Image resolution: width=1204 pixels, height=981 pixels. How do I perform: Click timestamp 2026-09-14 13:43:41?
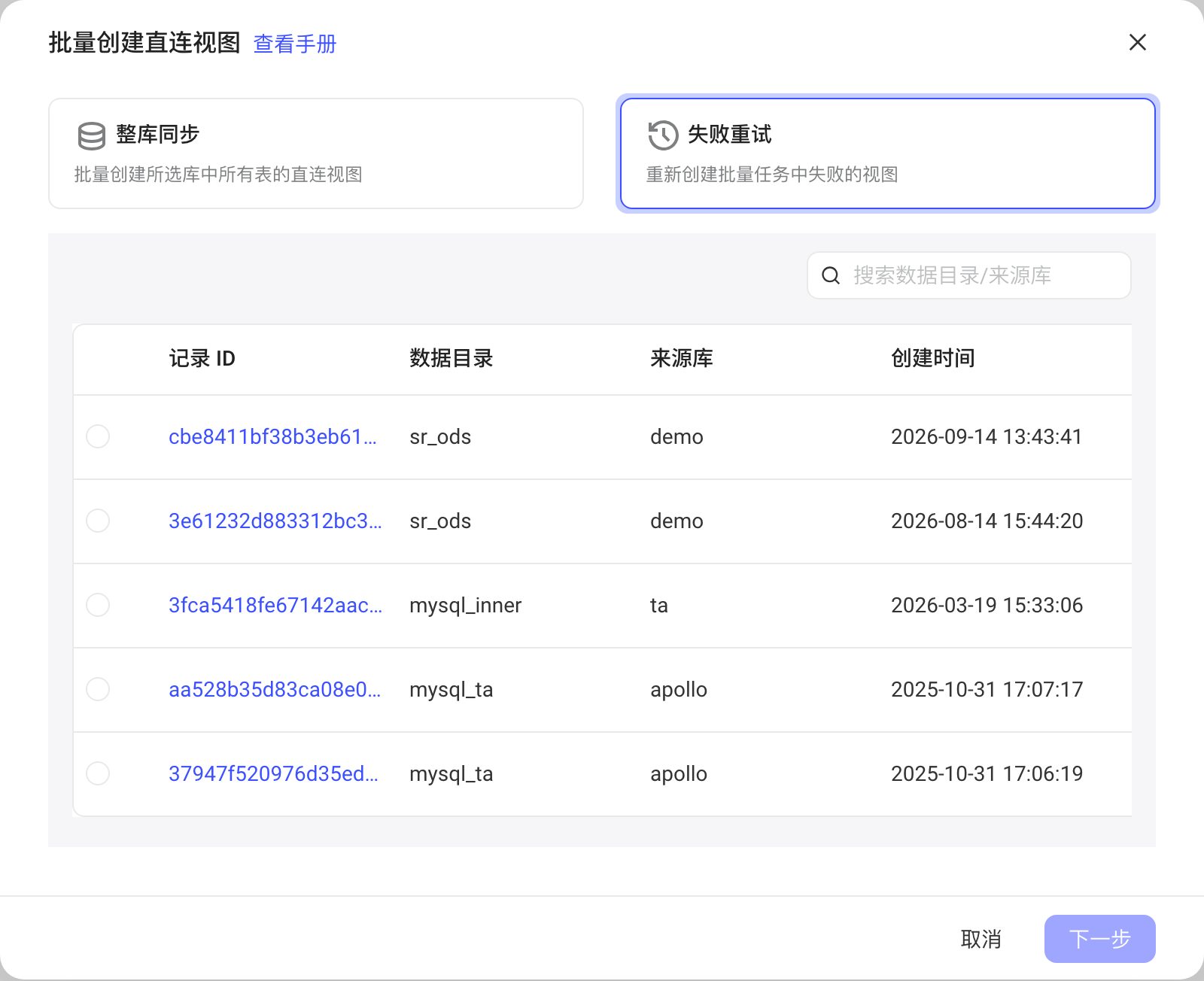coord(987,436)
